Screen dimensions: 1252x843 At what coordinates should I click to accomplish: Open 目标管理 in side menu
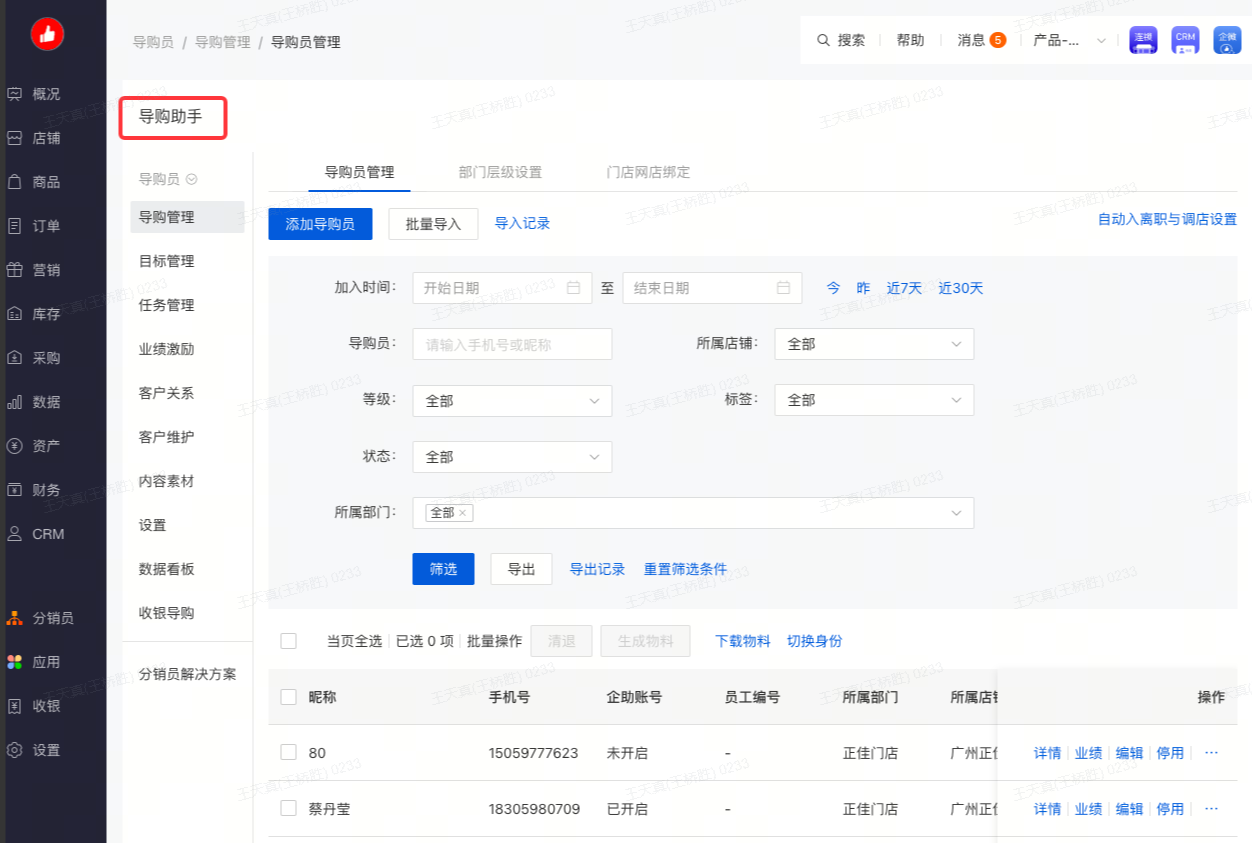167,261
